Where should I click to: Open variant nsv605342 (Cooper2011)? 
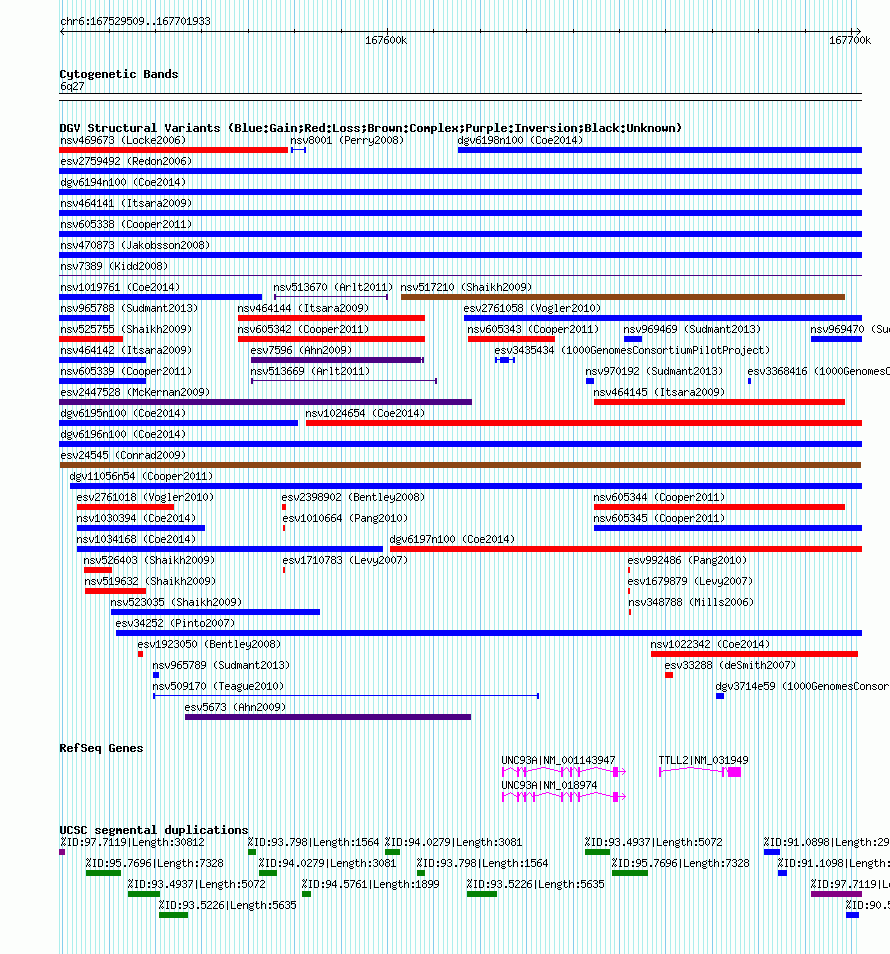point(331,339)
